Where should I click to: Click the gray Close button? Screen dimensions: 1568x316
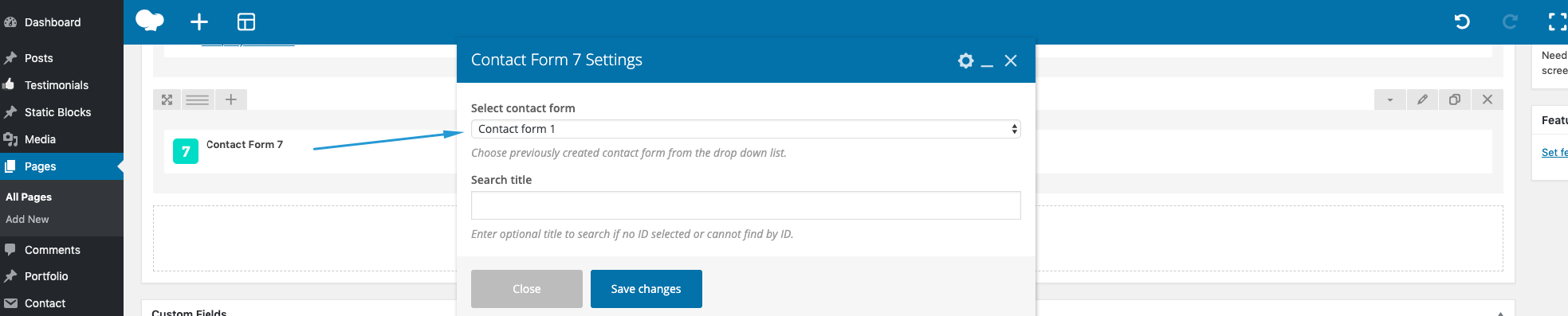click(x=527, y=289)
